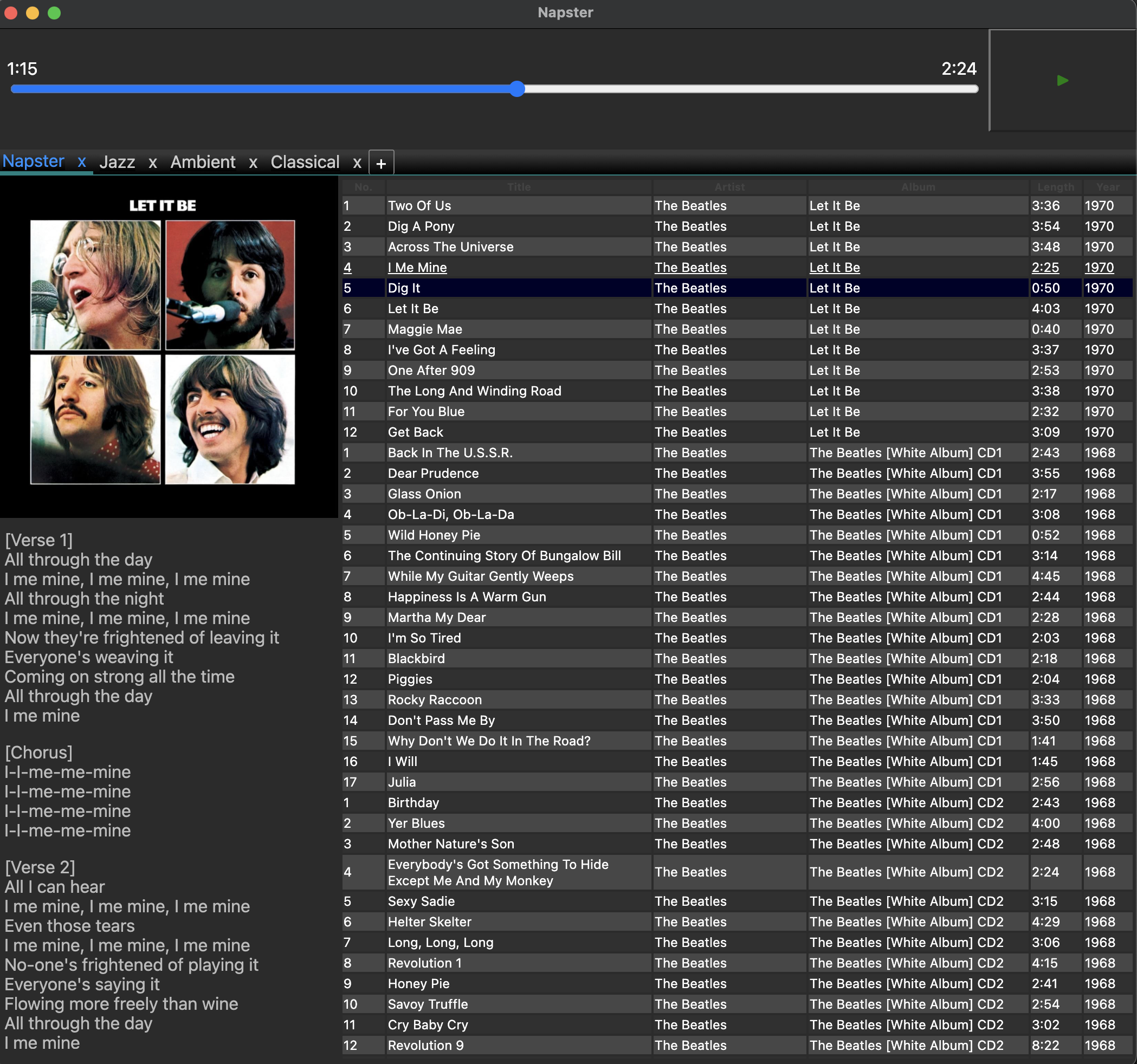Sort by the Title column header

pos(519,187)
